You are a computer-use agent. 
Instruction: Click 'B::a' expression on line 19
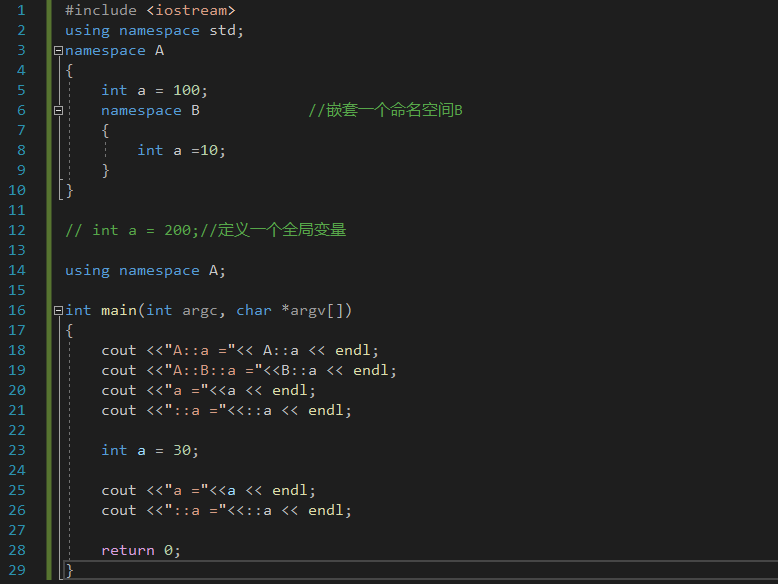pos(299,371)
